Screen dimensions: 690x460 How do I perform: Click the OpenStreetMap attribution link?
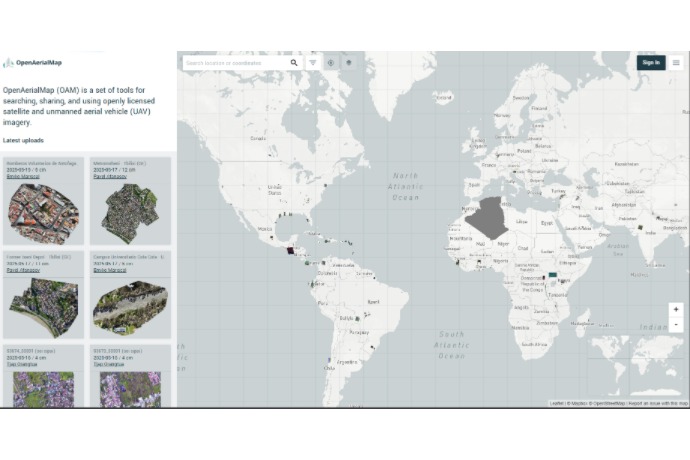(608, 403)
